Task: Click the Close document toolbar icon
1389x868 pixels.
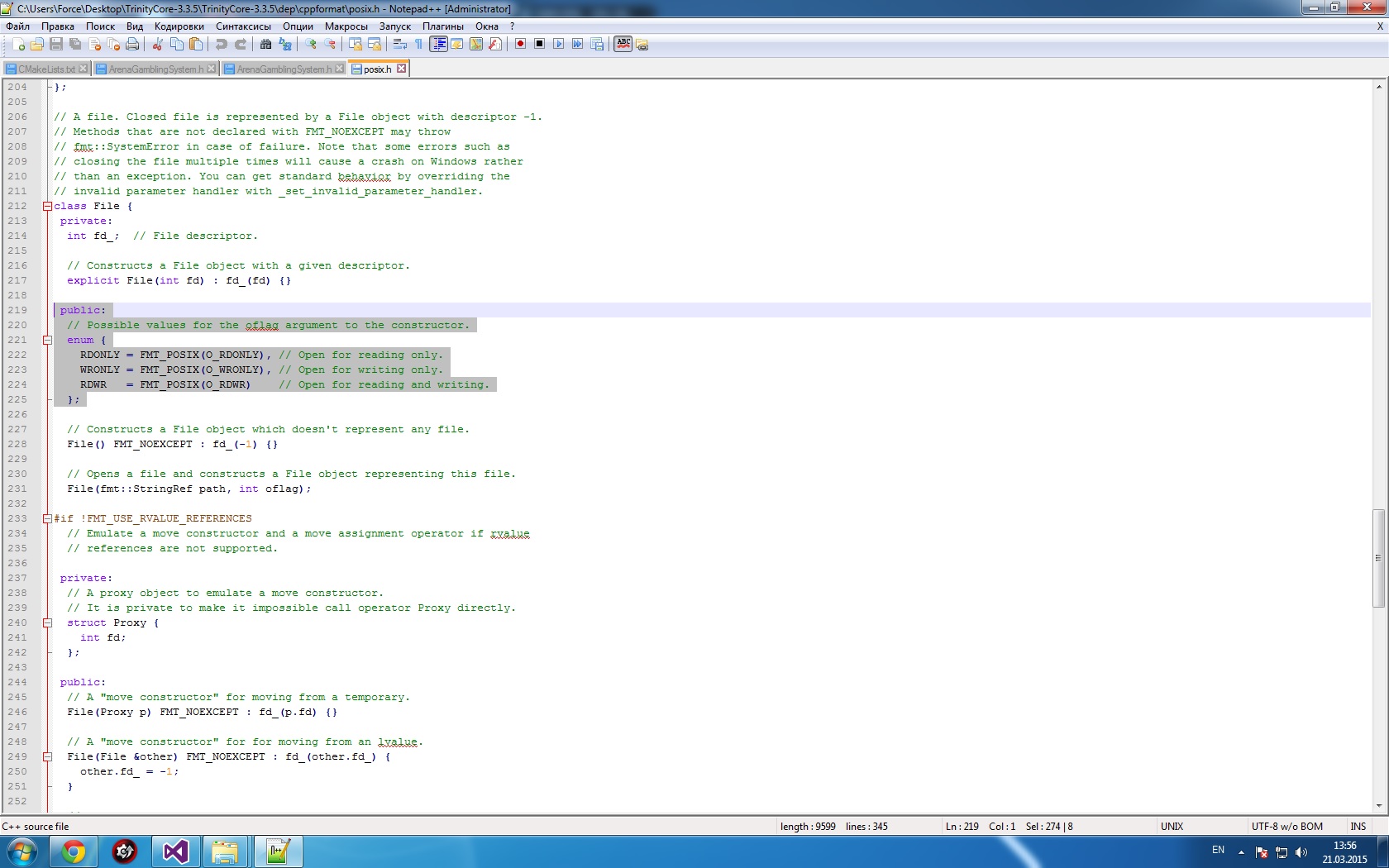Action: (x=94, y=45)
